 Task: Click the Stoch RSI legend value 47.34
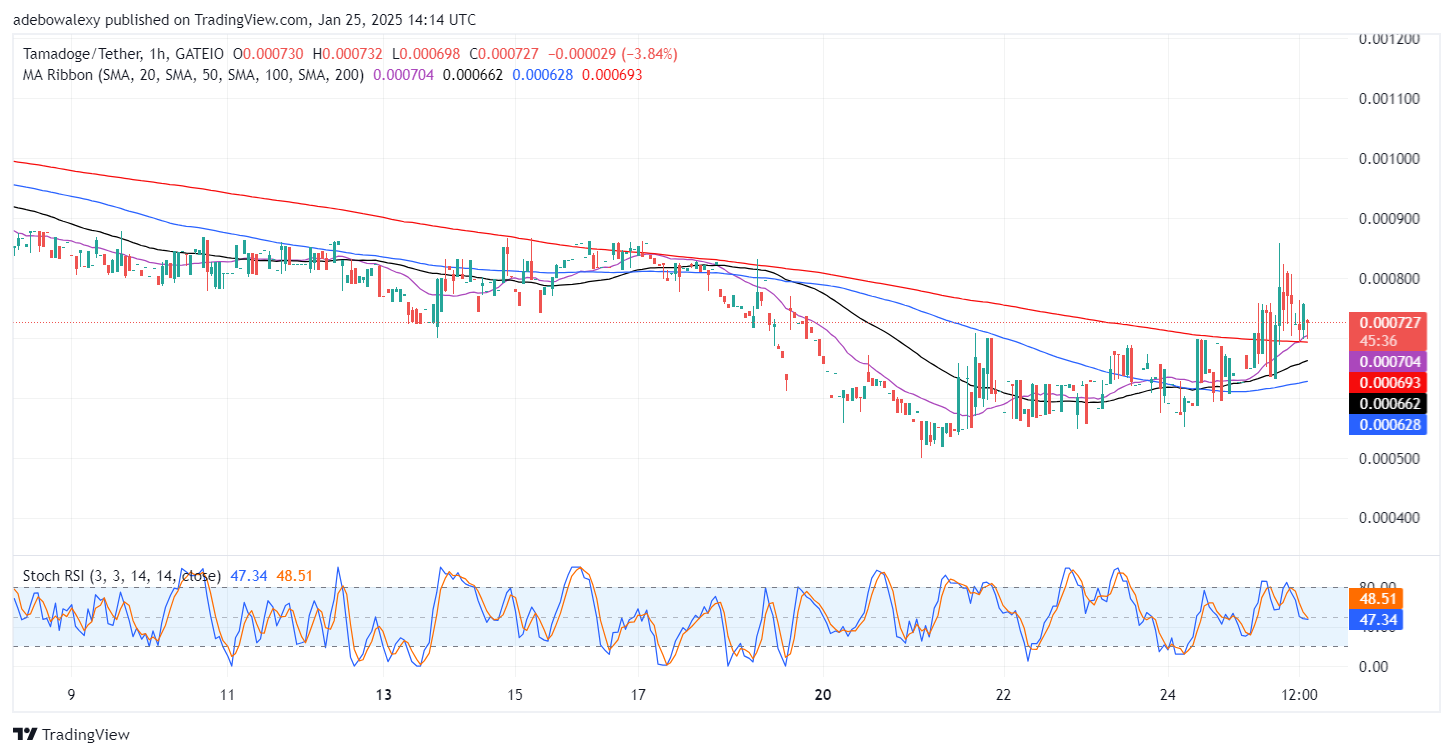point(248,576)
